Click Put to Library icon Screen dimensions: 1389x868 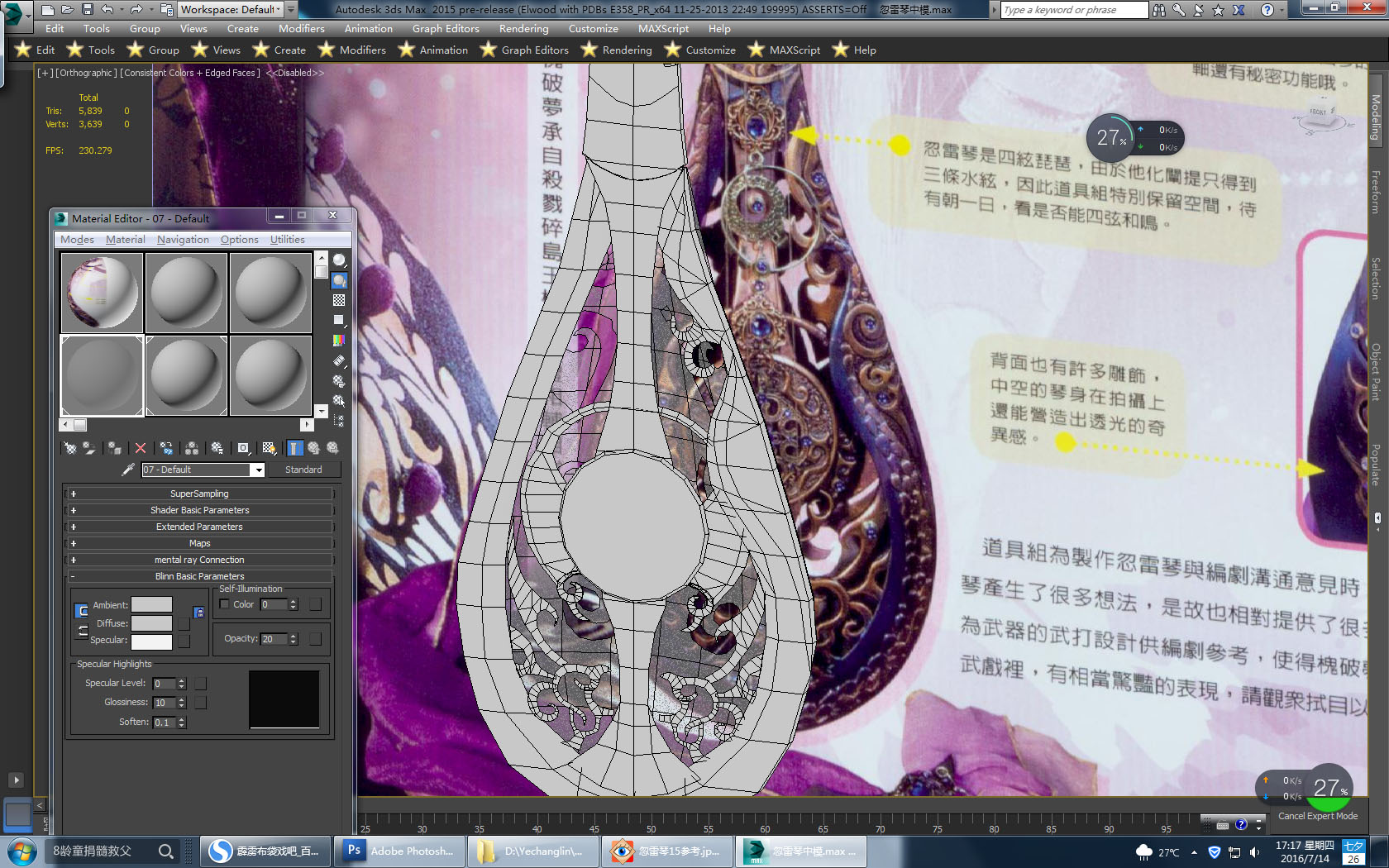tap(217, 448)
